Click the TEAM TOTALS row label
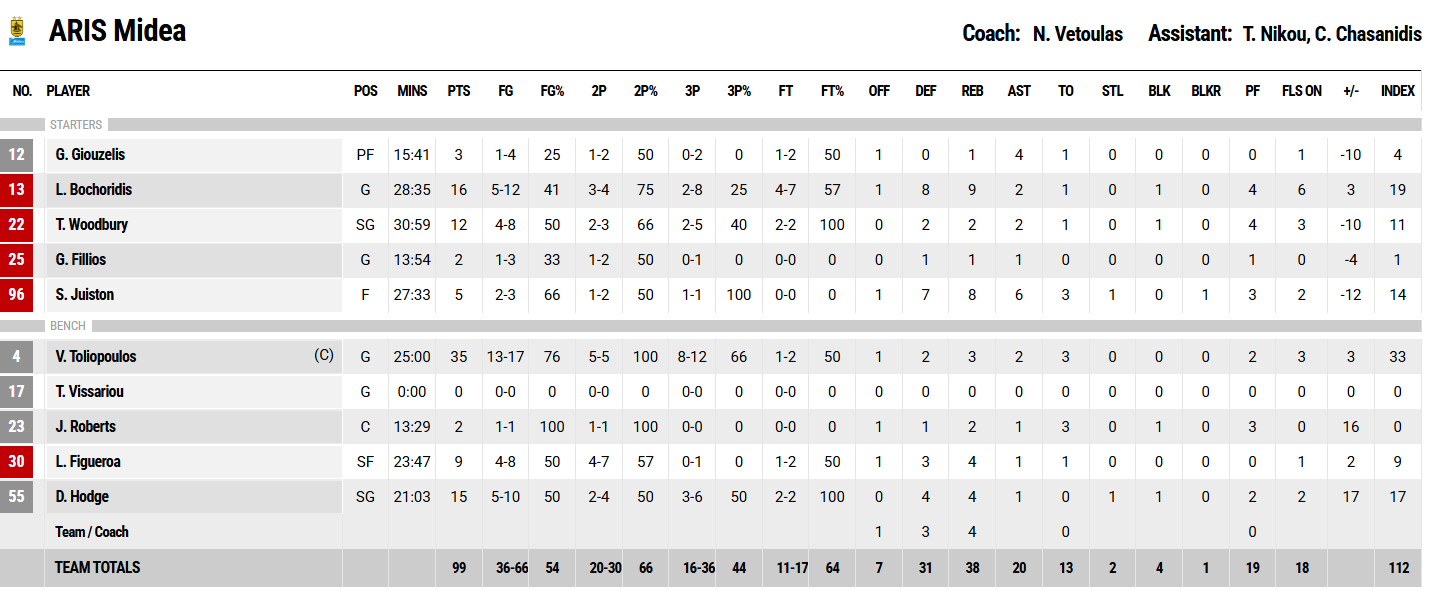The height and width of the screenshot is (594, 1430). tap(97, 568)
